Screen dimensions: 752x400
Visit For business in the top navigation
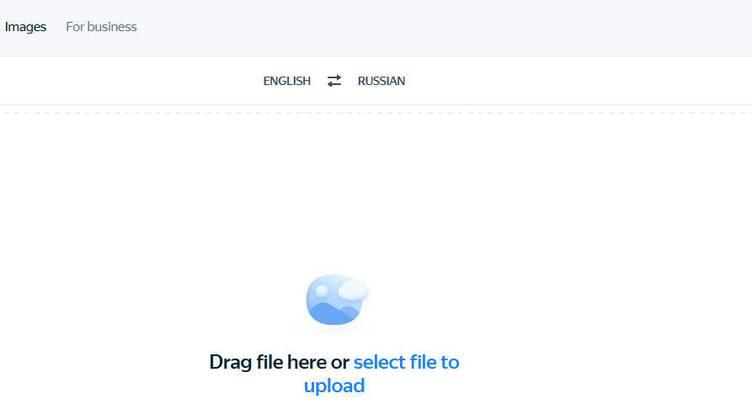pos(101,27)
